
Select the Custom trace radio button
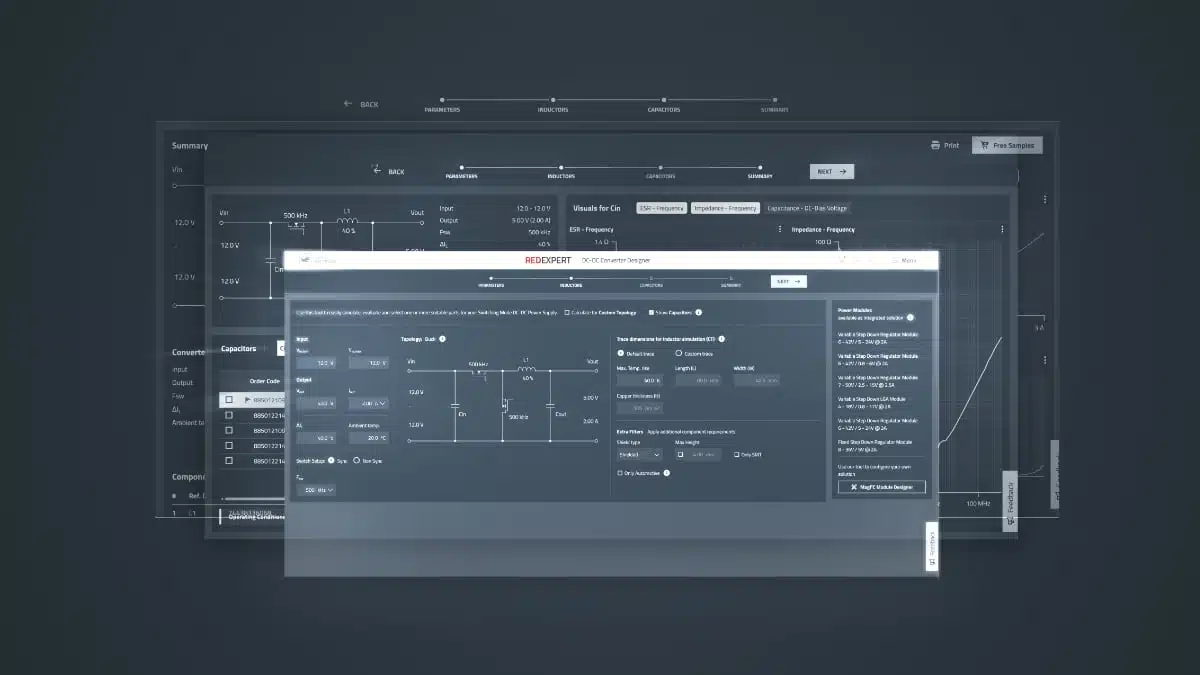coord(678,353)
